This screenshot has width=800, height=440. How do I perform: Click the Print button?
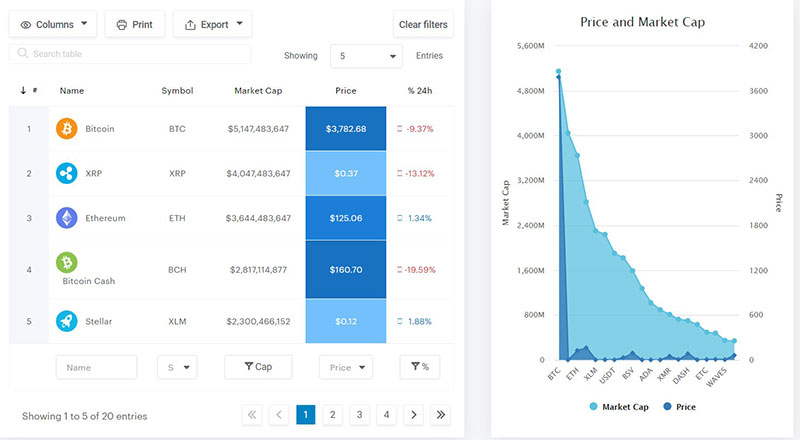(135, 25)
